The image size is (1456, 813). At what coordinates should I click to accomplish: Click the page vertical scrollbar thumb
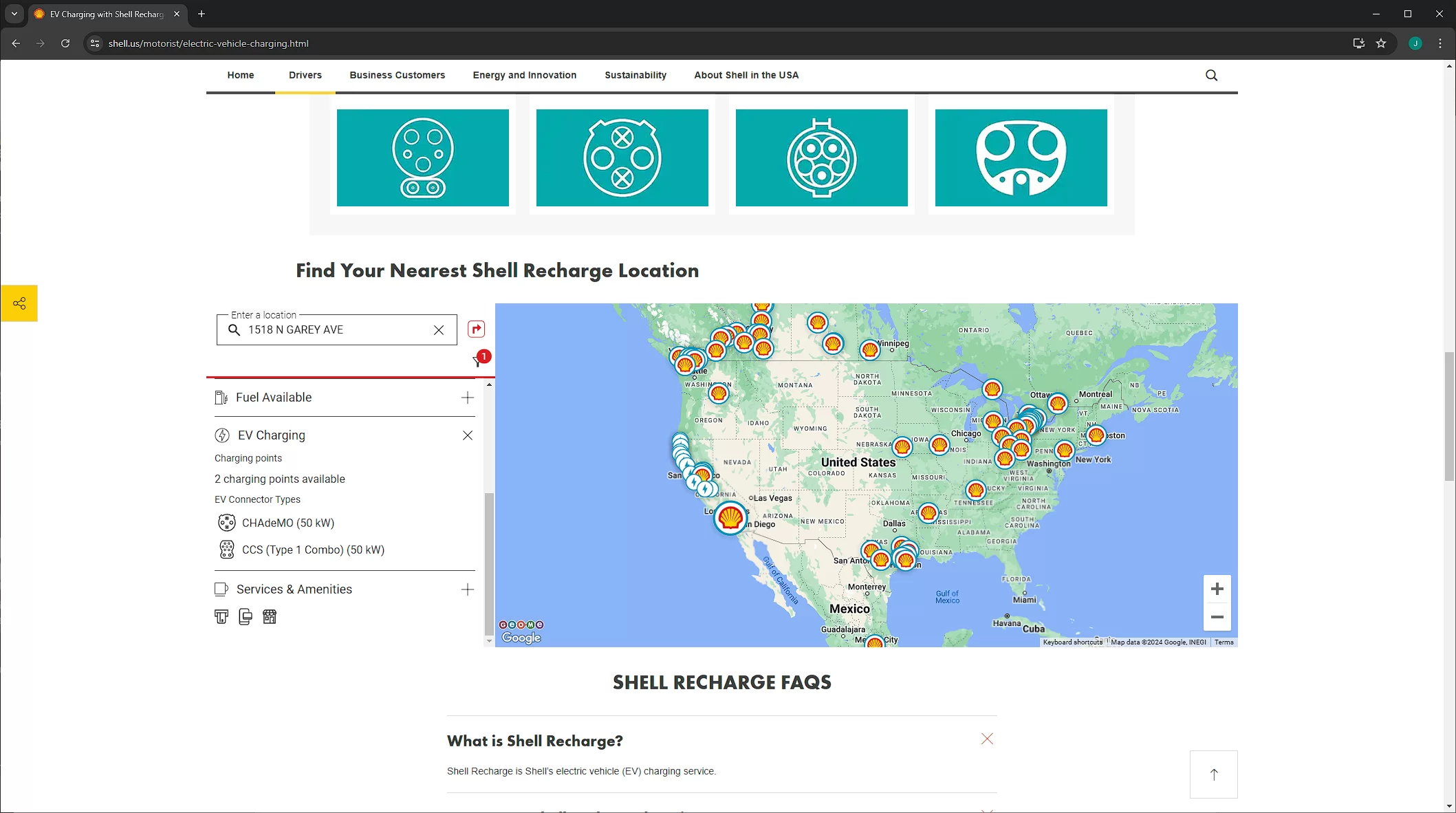click(x=1450, y=416)
